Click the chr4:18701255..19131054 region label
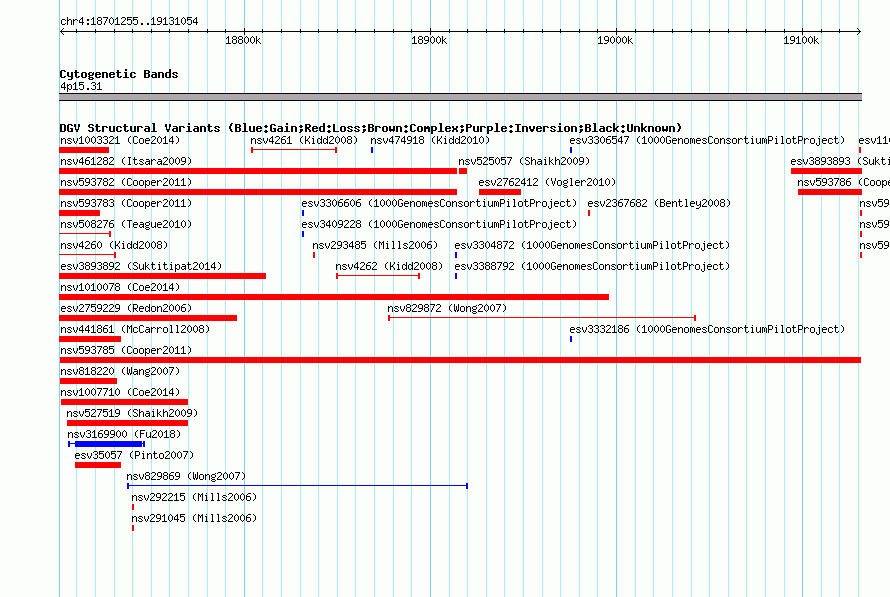Viewport: 890px width, 597px height. pos(129,21)
